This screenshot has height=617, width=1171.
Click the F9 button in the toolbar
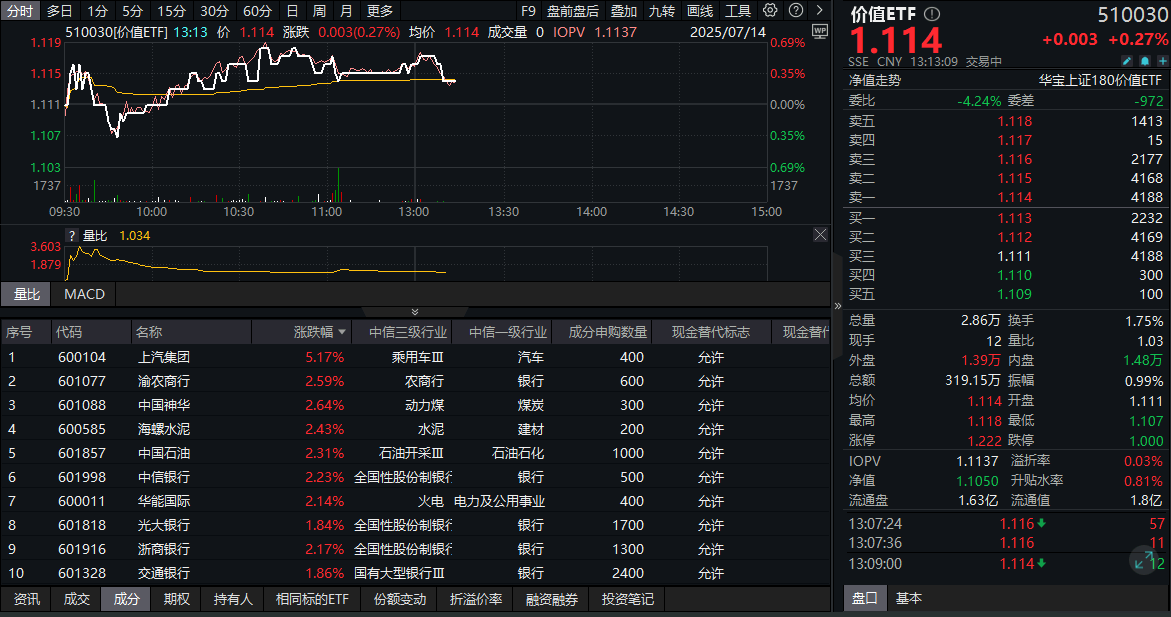[529, 11]
